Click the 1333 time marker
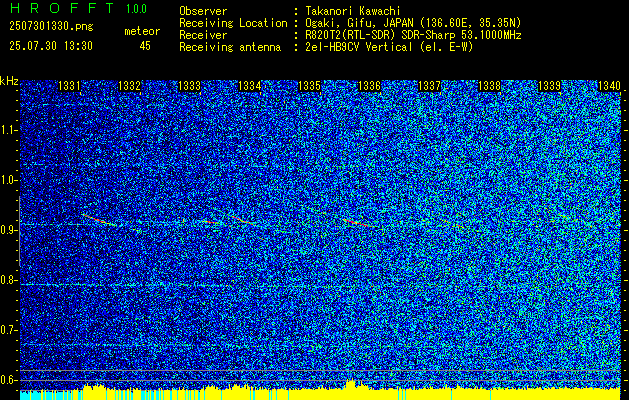629x400 pixels. click(189, 86)
